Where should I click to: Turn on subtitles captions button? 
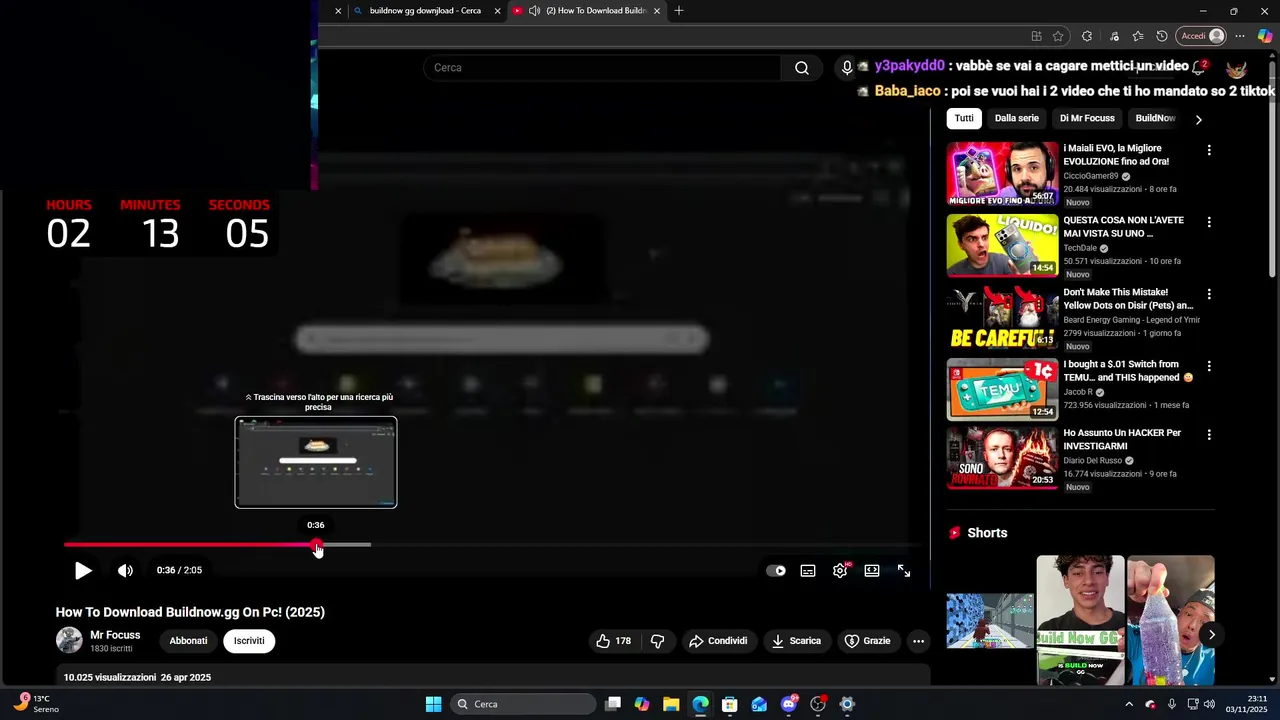pos(808,570)
